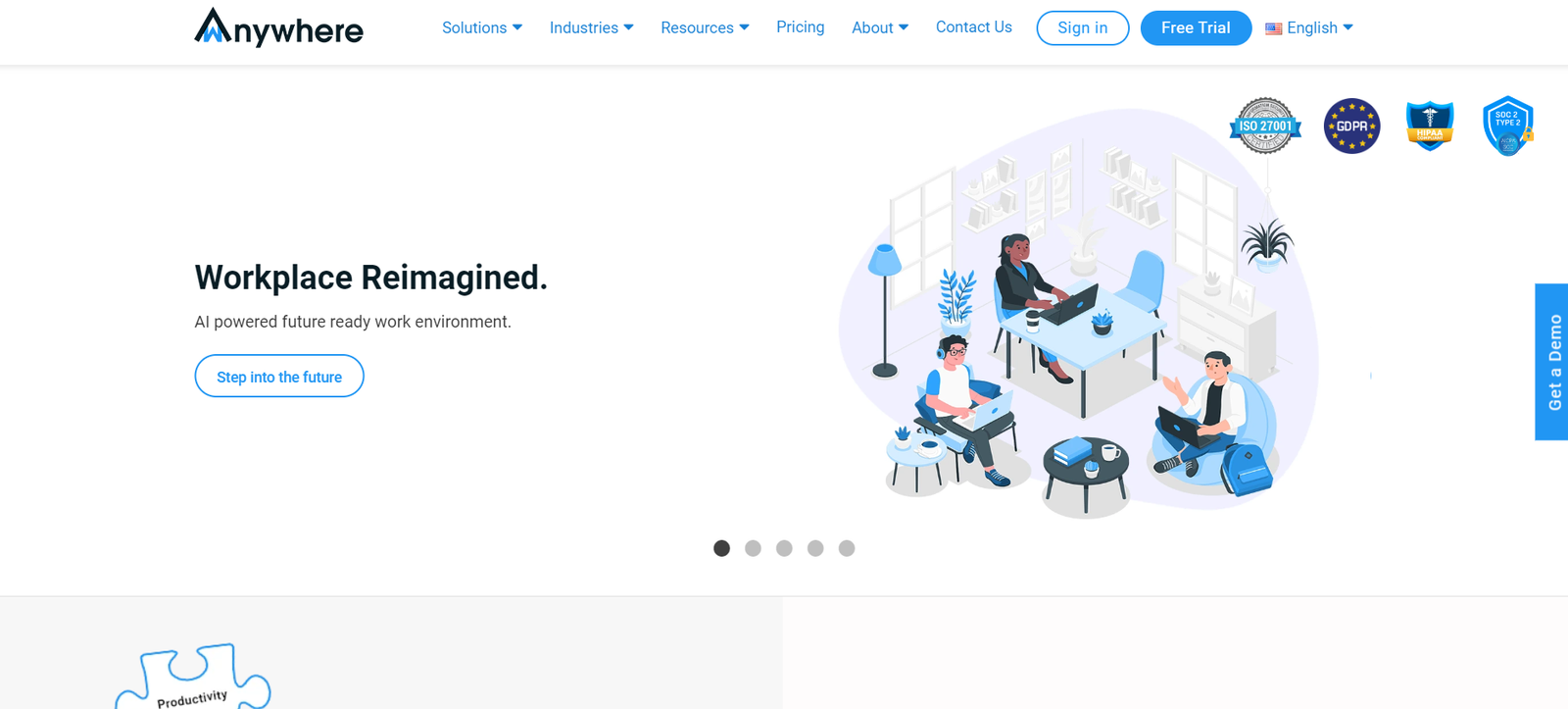This screenshot has height=709, width=1568.
Task: Select the third carousel slide dot
Action: [x=784, y=548]
